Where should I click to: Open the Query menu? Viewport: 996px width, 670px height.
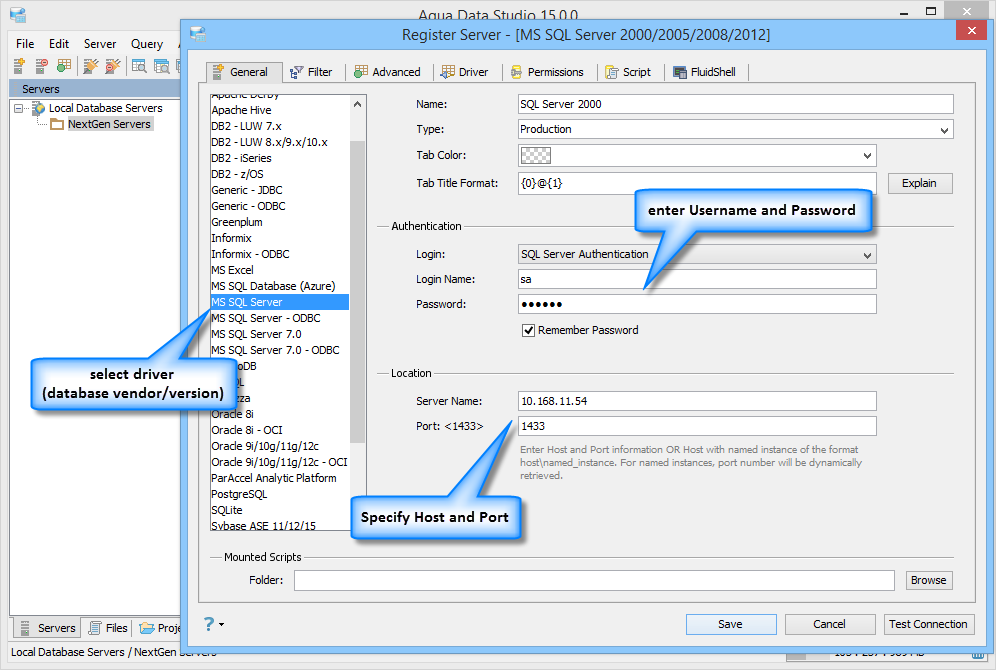[147, 44]
